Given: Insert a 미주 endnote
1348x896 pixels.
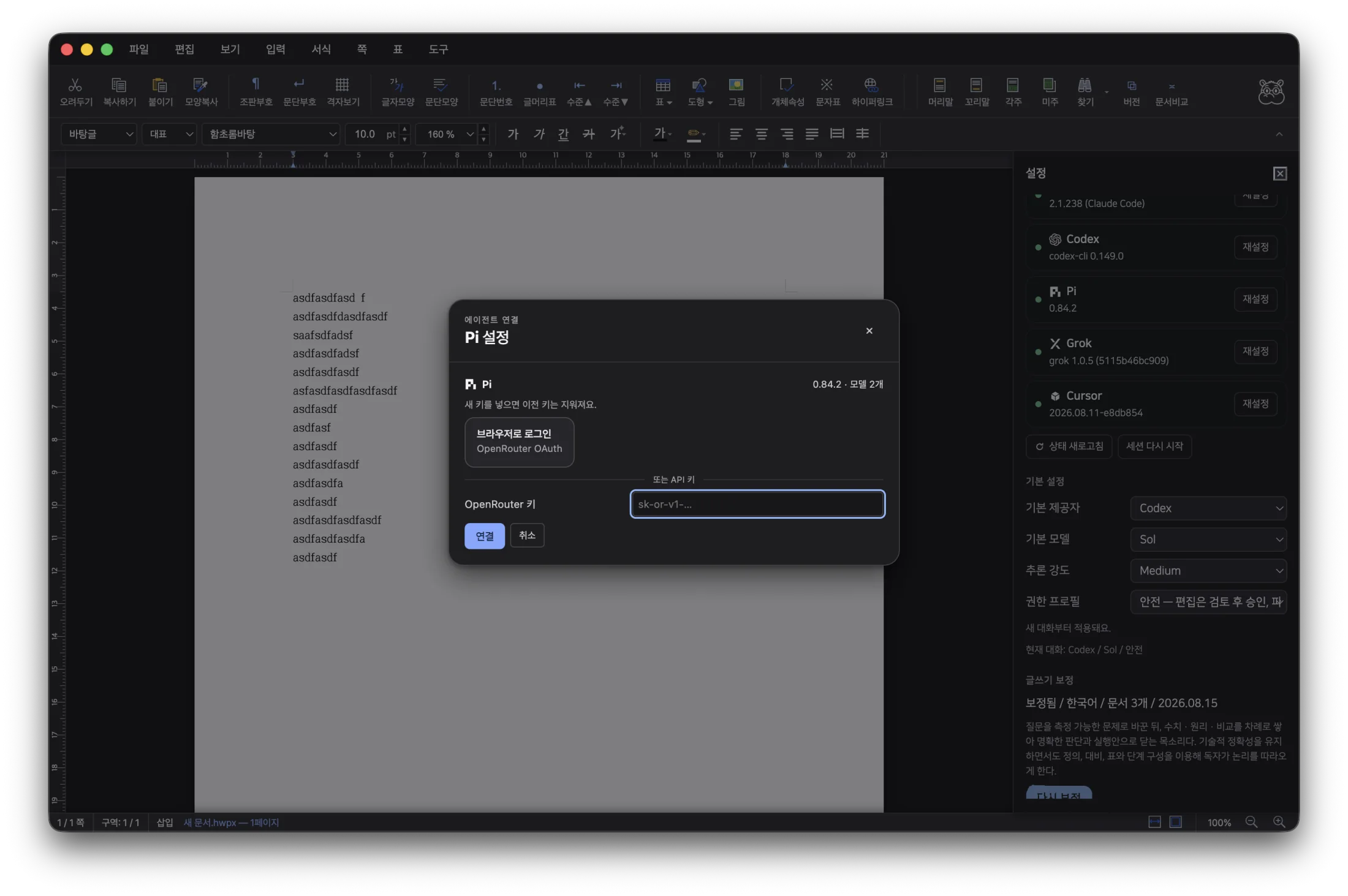Looking at the screenshot, I should (1050, 91).
